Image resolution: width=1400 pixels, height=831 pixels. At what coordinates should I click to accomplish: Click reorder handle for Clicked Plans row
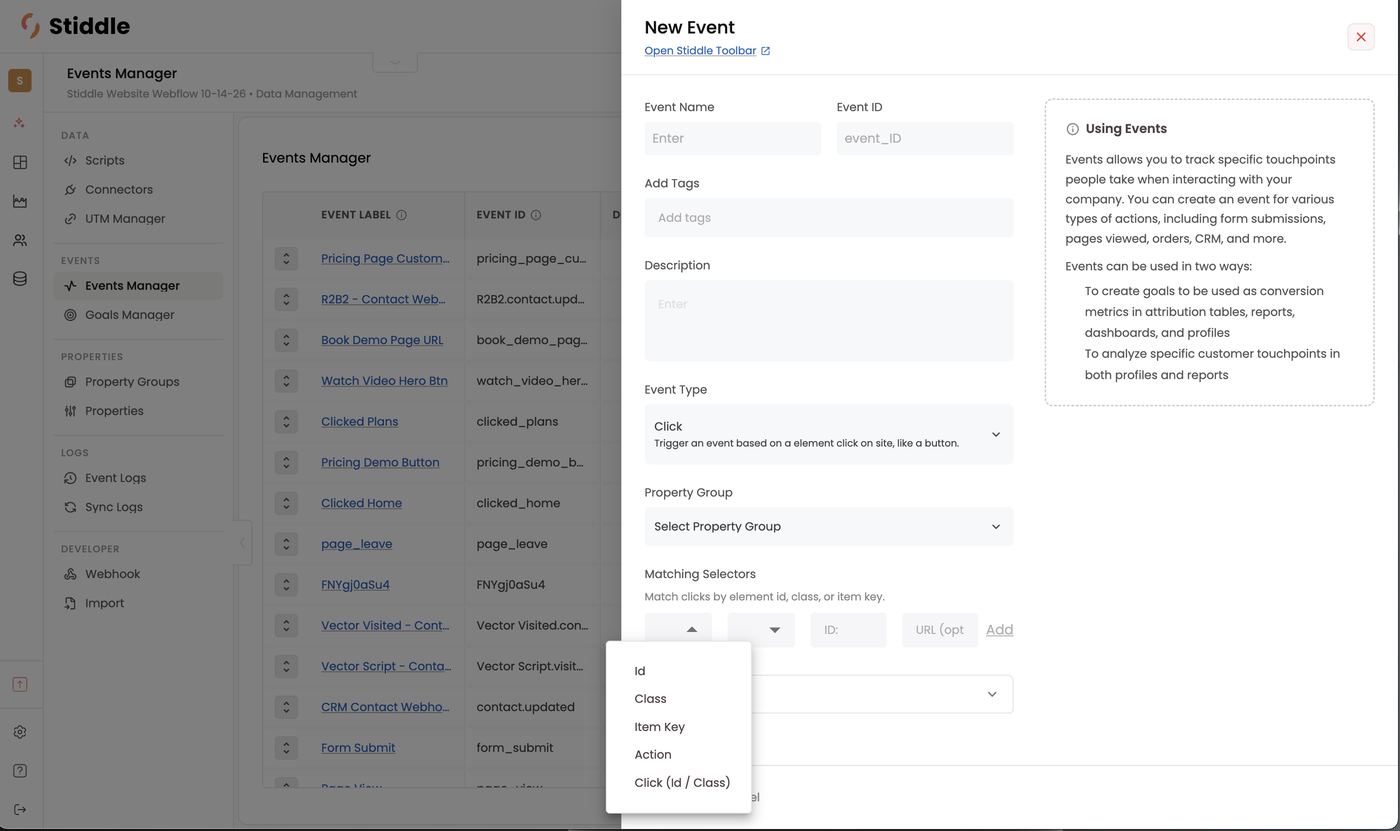(x=286, y=421)
